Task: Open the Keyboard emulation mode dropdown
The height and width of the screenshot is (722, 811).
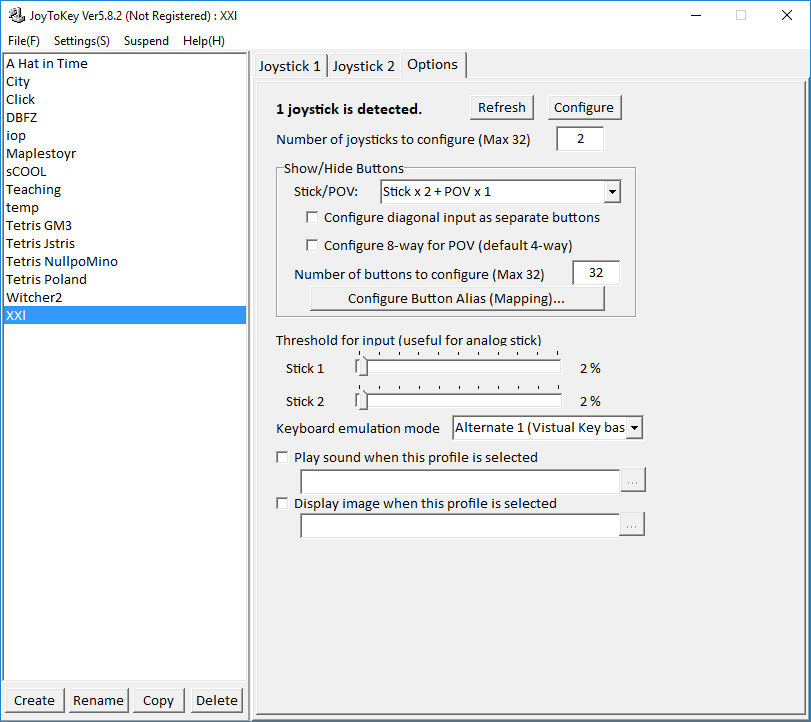Action: 548,428
